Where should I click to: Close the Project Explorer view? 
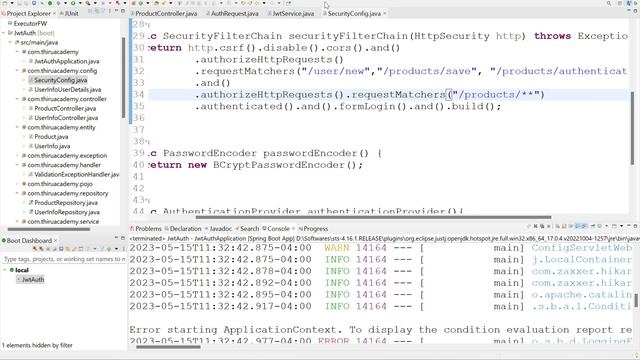(x=54, y=13)
